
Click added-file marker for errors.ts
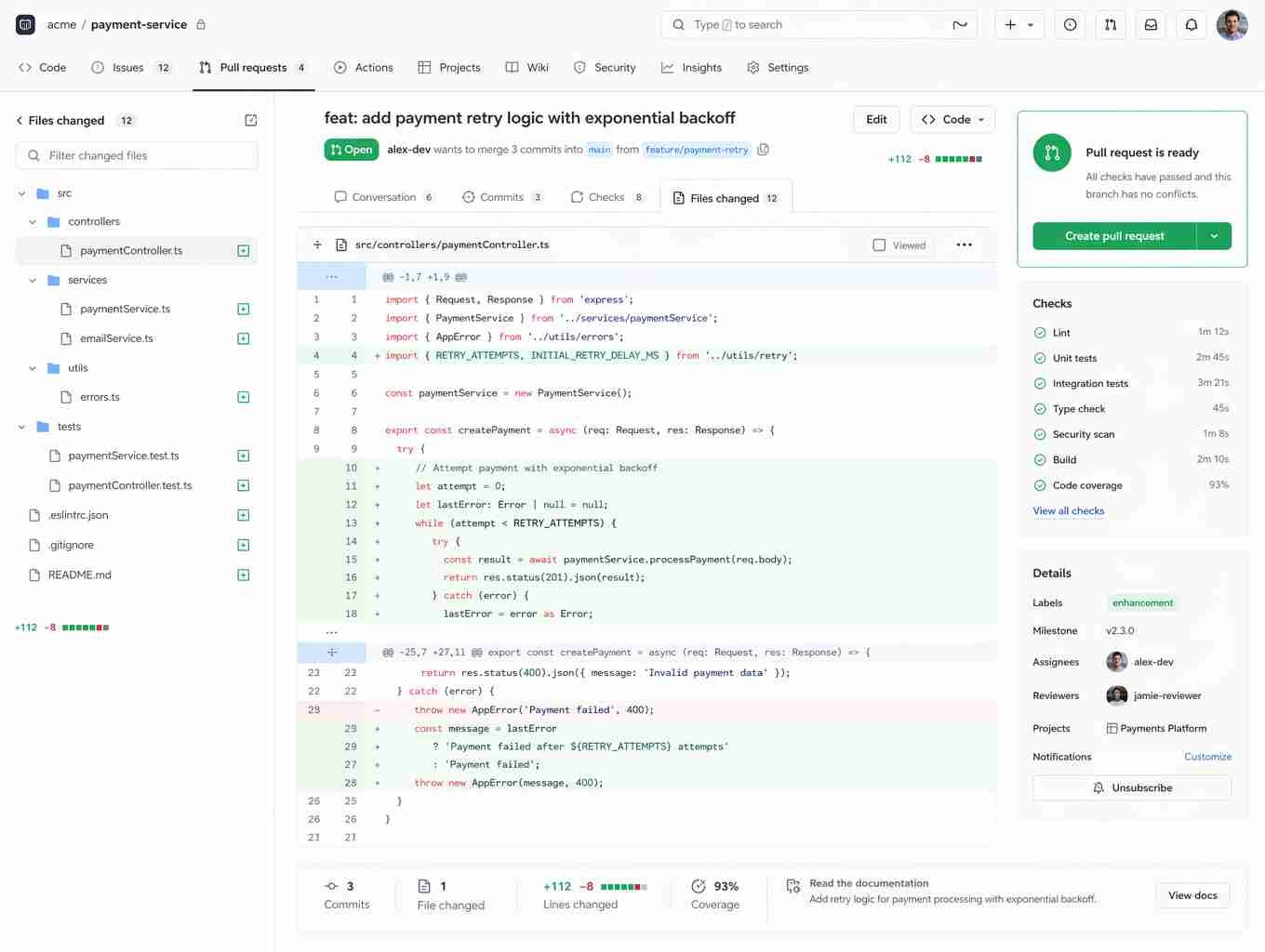click(x=244, y=398)
